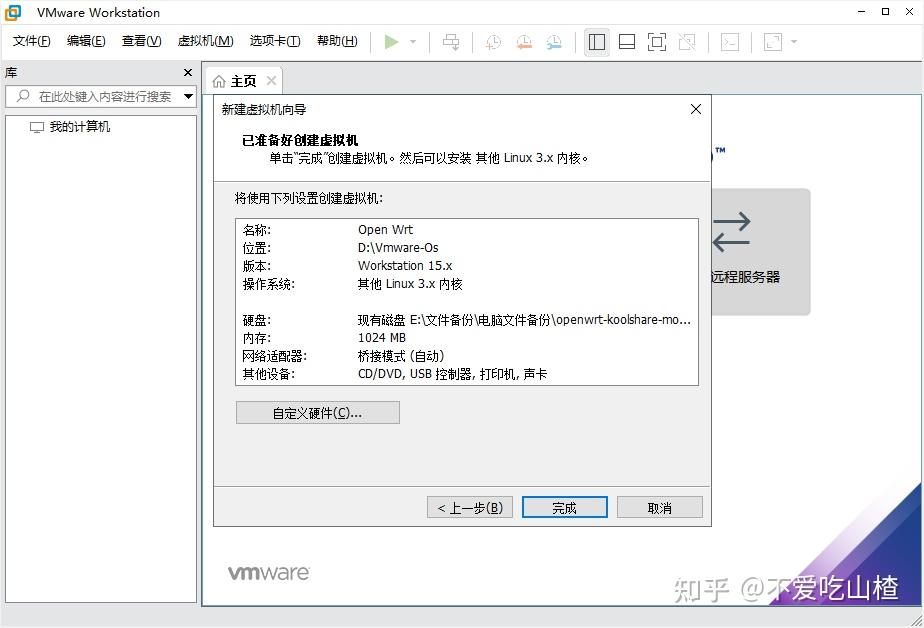
Task: Click the < 上一步(B) button
Action: pyautogui.click(x=470, y=507)
